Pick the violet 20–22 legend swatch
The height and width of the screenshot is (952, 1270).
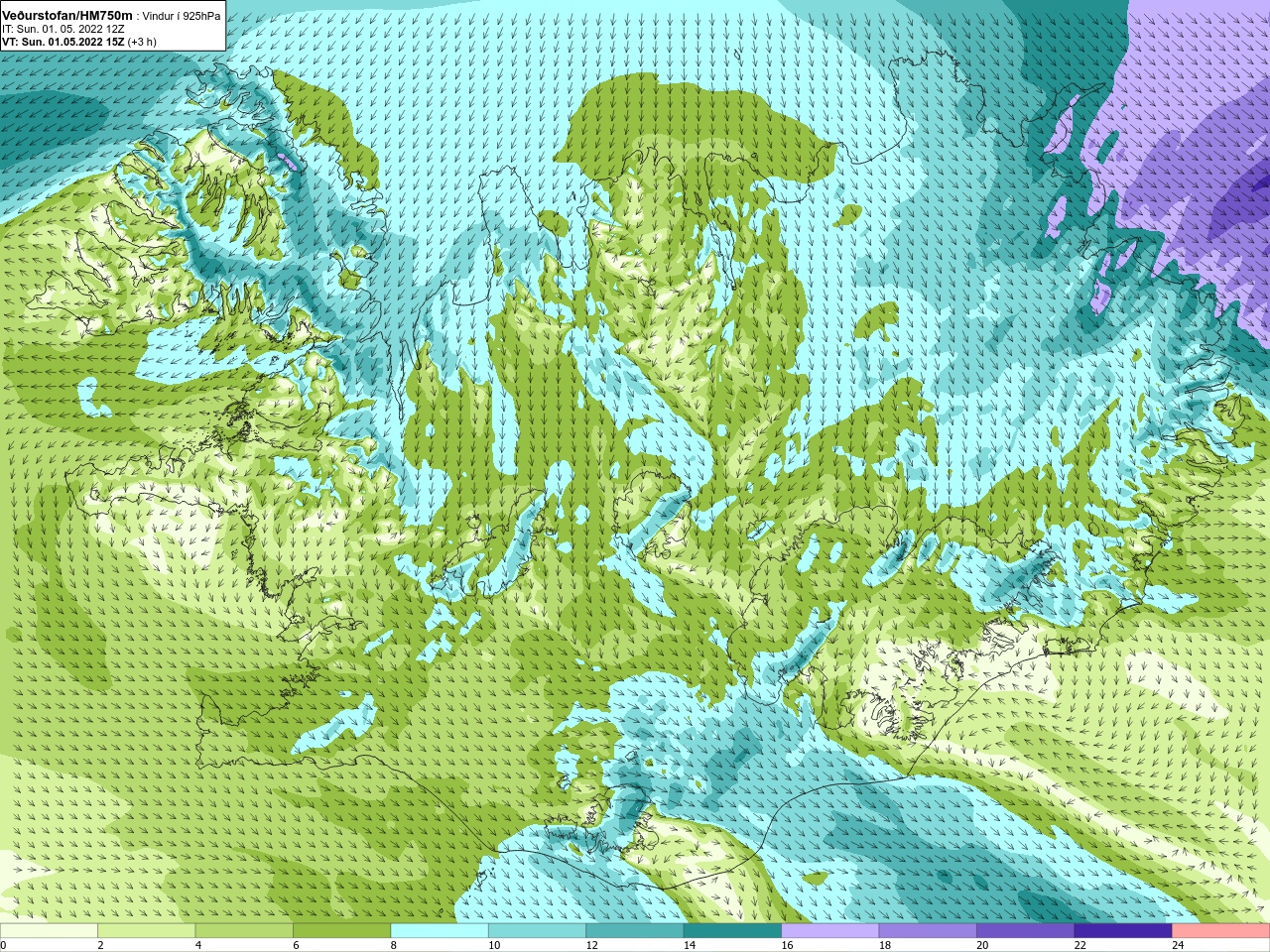click(x=1026, y=931)
